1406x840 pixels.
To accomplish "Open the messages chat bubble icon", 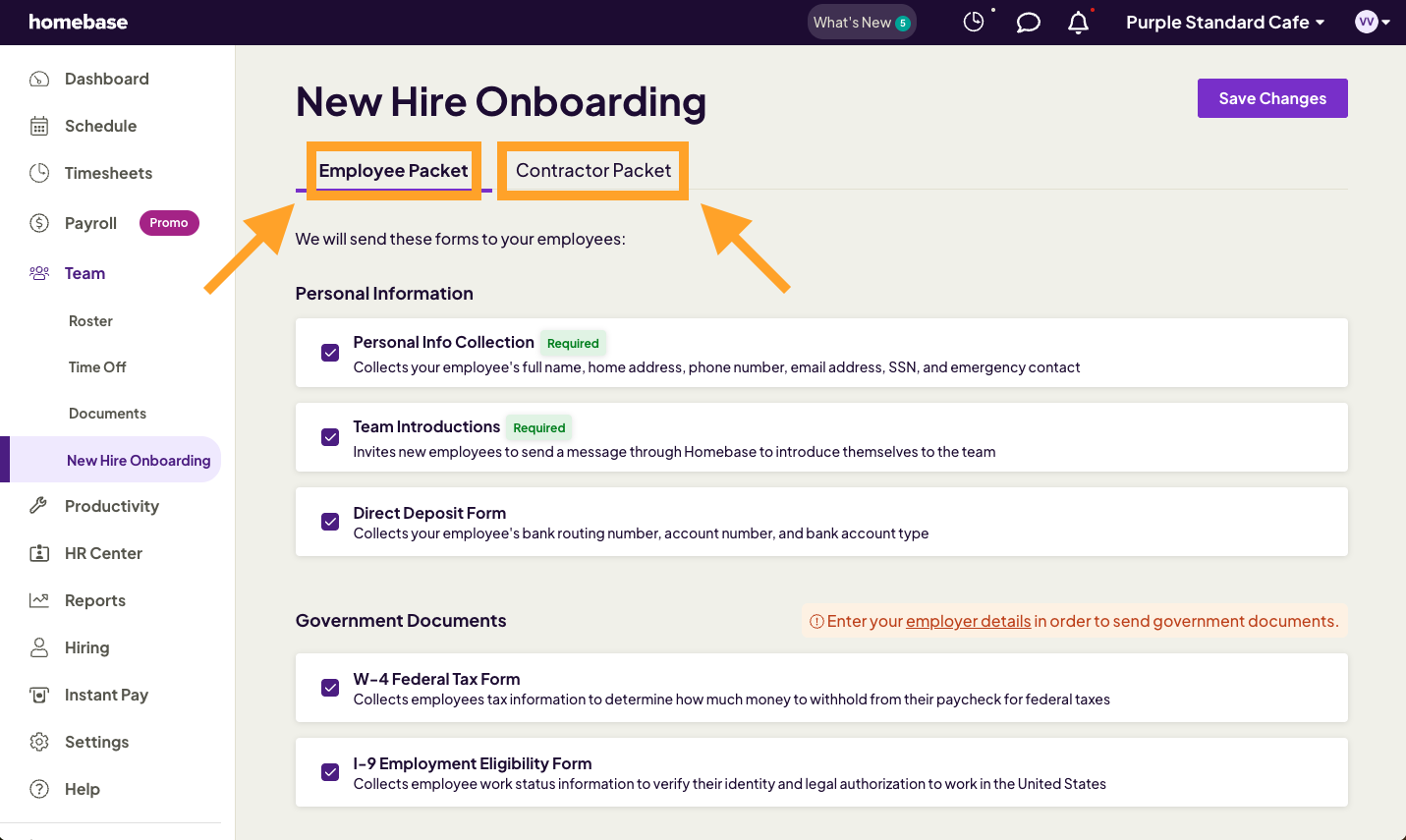I will [x=1028, y=21].
